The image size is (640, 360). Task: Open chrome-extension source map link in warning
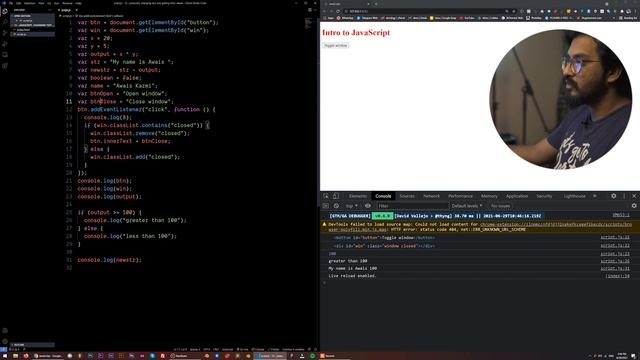556,224
